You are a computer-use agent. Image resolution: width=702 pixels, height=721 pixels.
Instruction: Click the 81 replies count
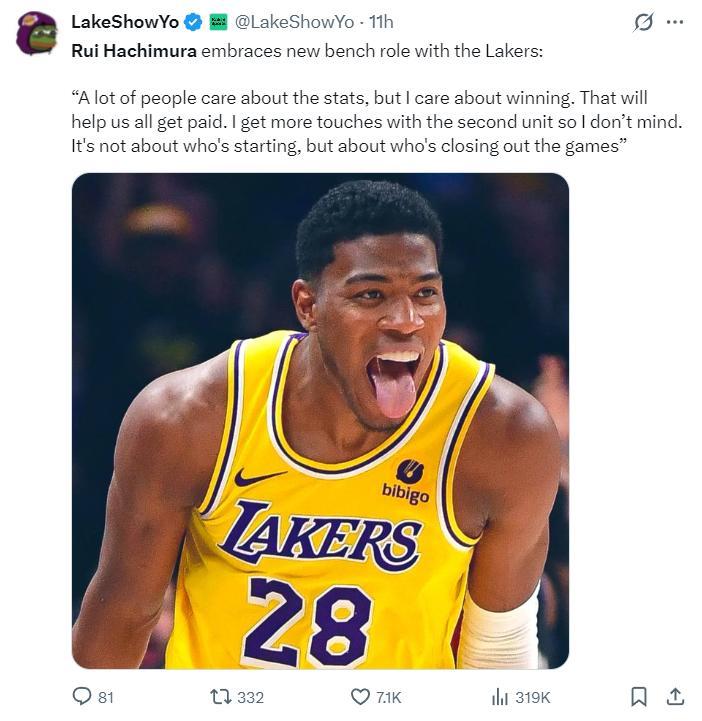click(105, 697)
